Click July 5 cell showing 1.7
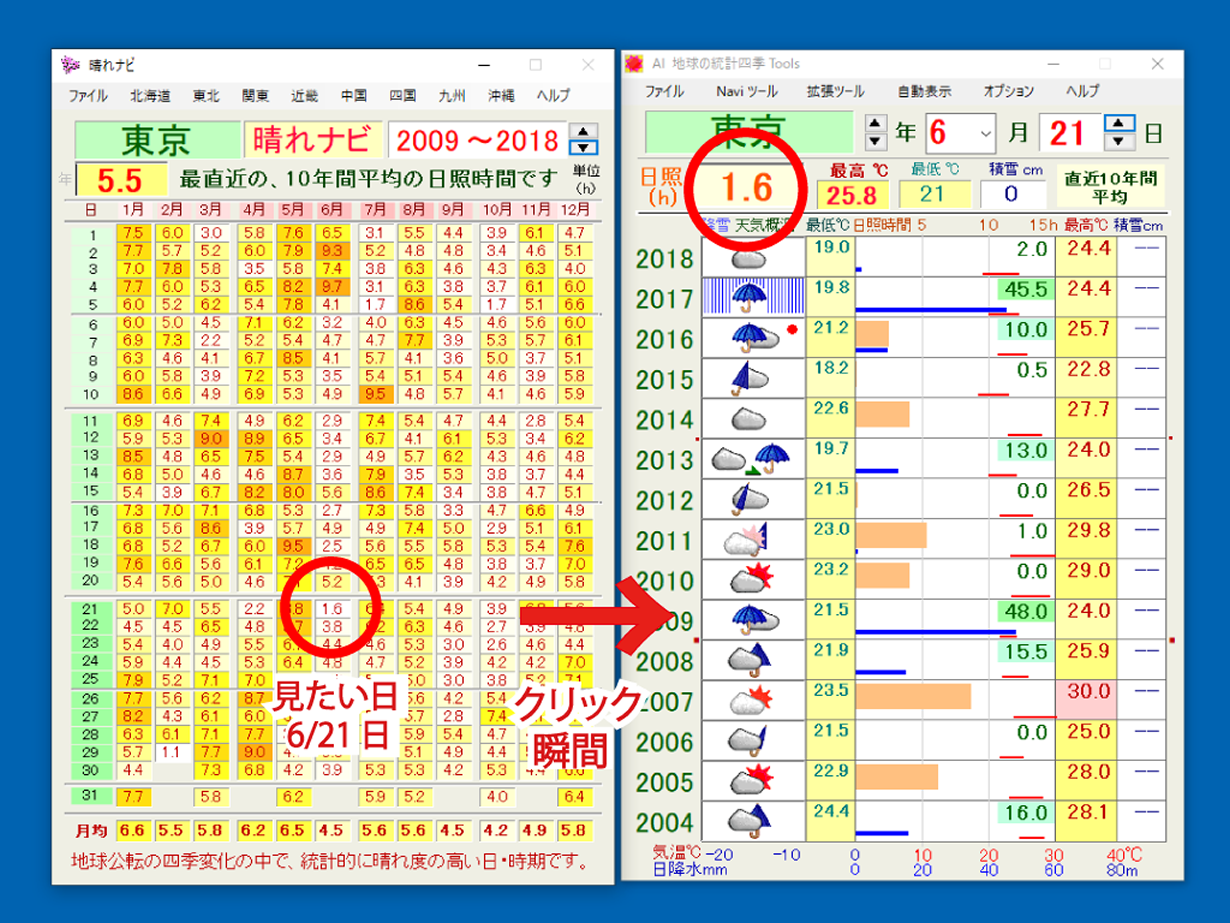This screenshot has height=923, width=1230. click(x=376, y=304)
